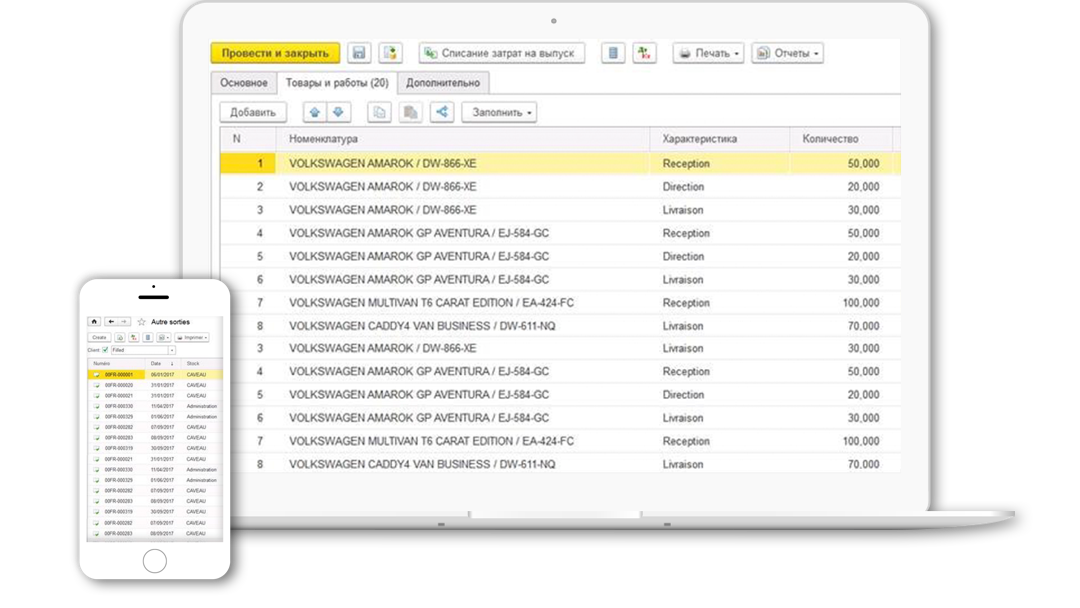The height and width of the screenshot is (608, 1080).
Task: Click the split/share row icon
Action: click(442, 112)
